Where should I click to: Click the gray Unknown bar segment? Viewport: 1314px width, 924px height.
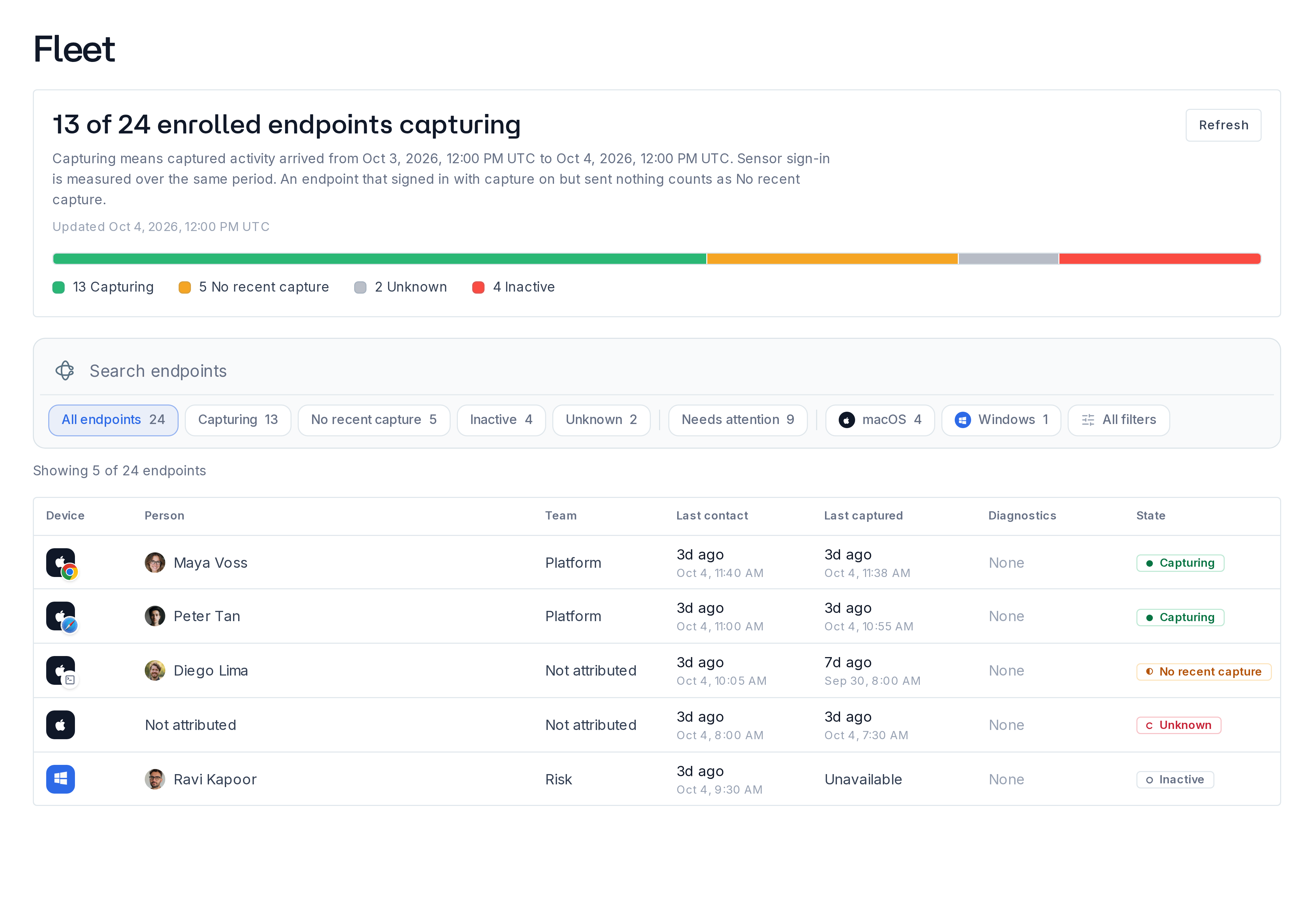point(1008,259)
